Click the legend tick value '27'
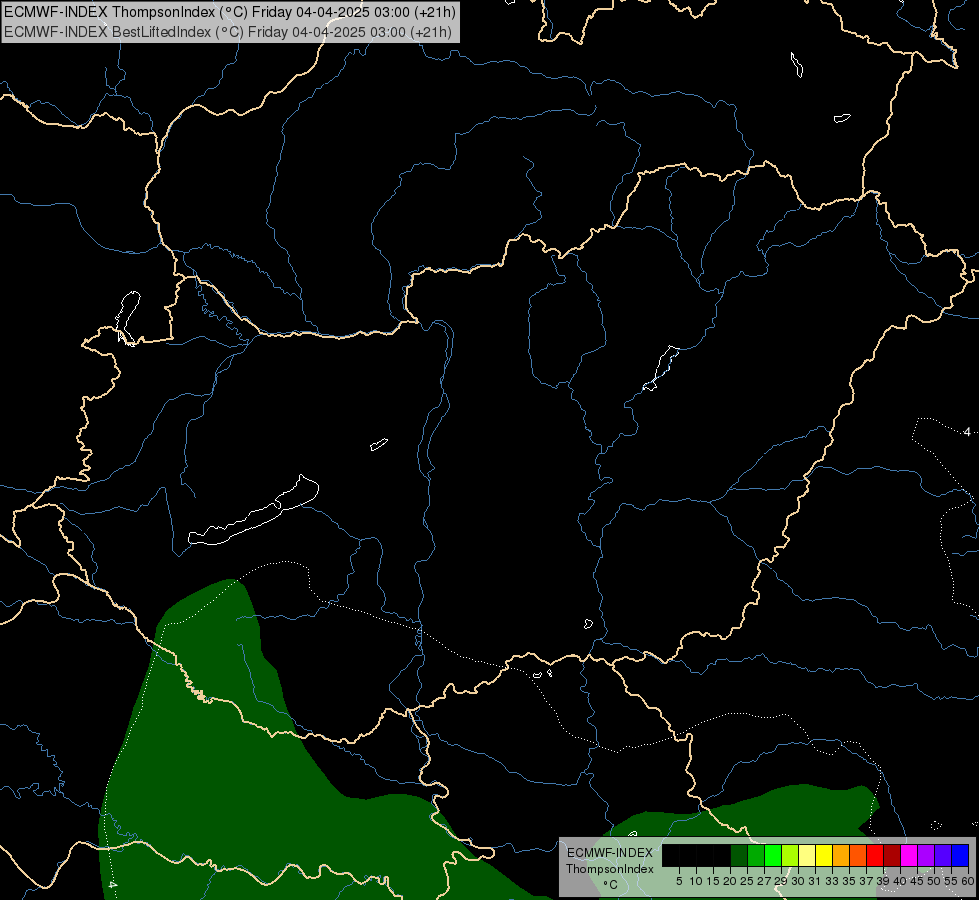This screenshot has width=979, height=900. [764, 881]
